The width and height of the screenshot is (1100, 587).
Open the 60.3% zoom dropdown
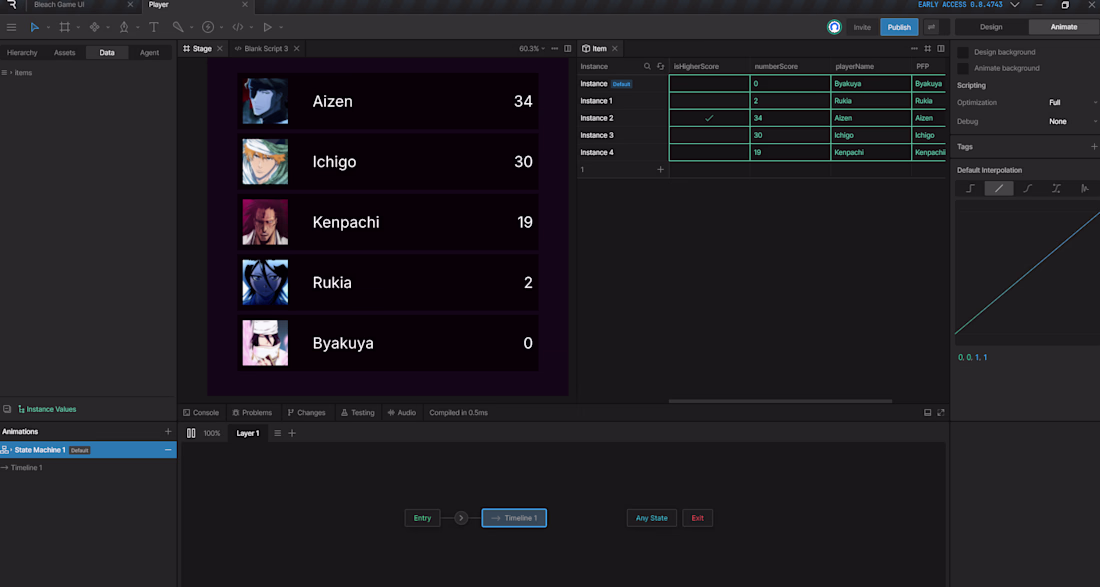(x=532, y=49)
